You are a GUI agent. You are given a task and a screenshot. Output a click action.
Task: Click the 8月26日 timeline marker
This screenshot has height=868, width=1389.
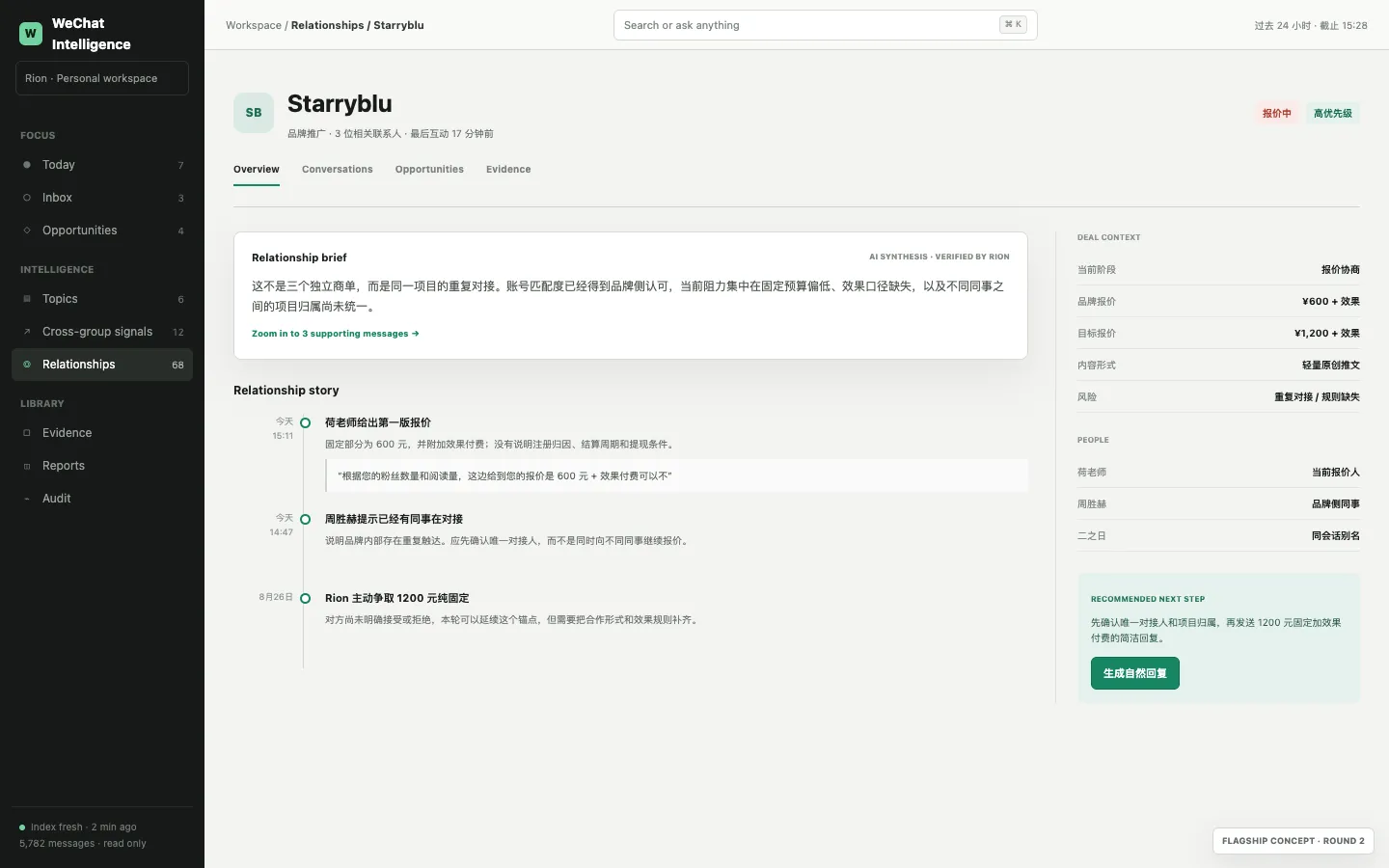point(305,598)
